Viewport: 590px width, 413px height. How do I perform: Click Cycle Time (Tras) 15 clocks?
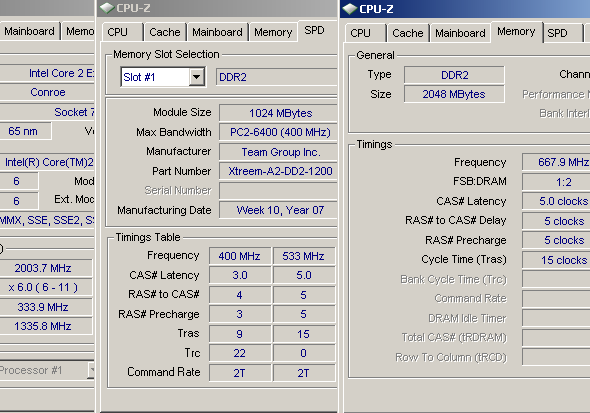[556, 260]
